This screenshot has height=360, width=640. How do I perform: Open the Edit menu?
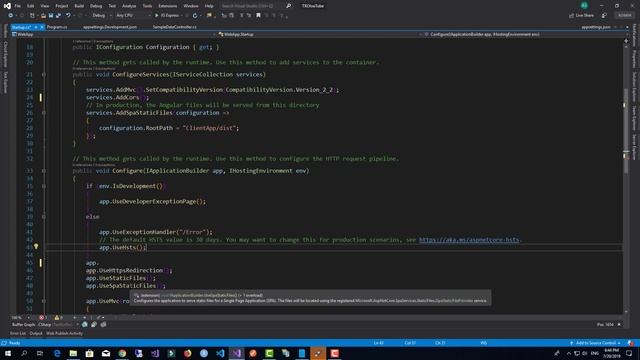(31, 6)
